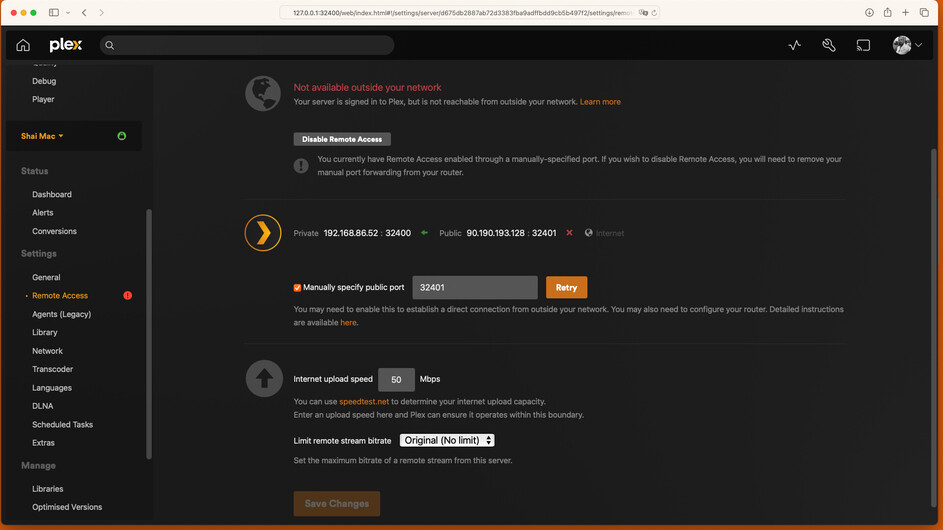Click the Save Changes button
This screenshot has height=530, width=943.
(337, 504)
